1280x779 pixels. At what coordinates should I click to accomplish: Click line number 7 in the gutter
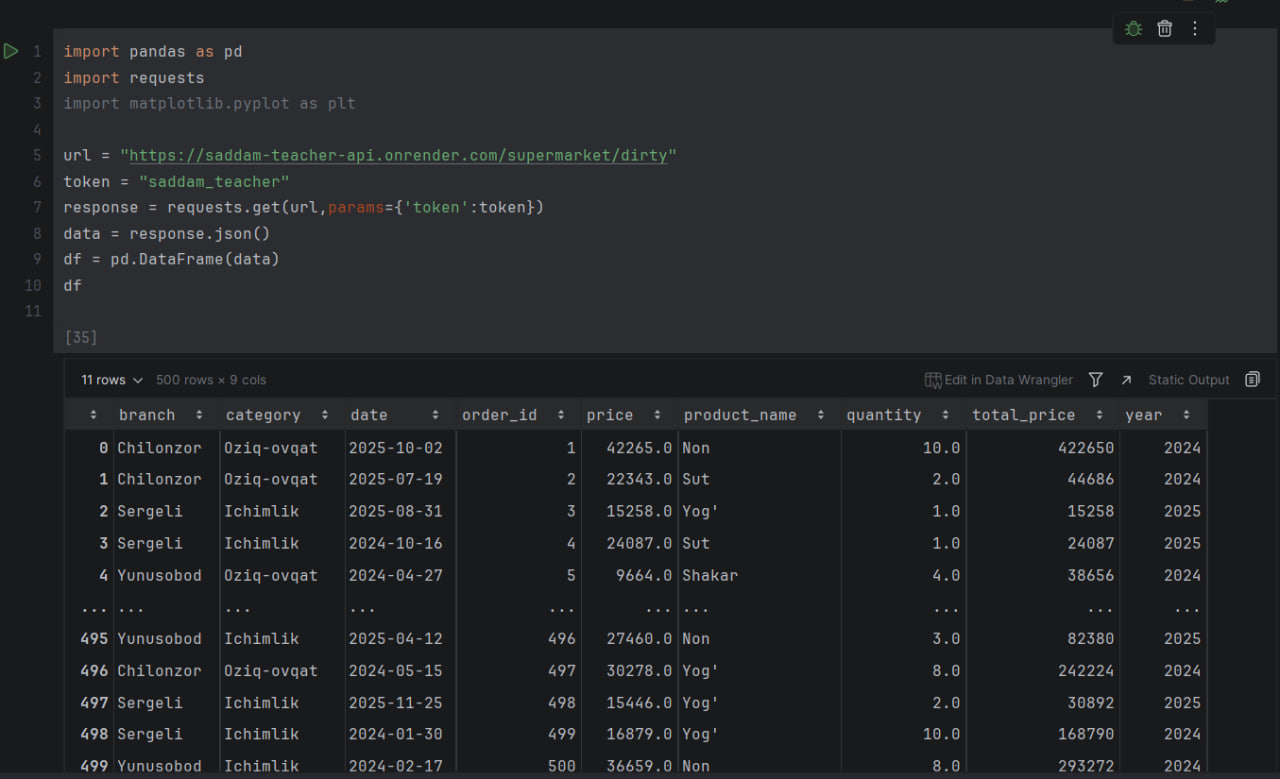point(37,207)
